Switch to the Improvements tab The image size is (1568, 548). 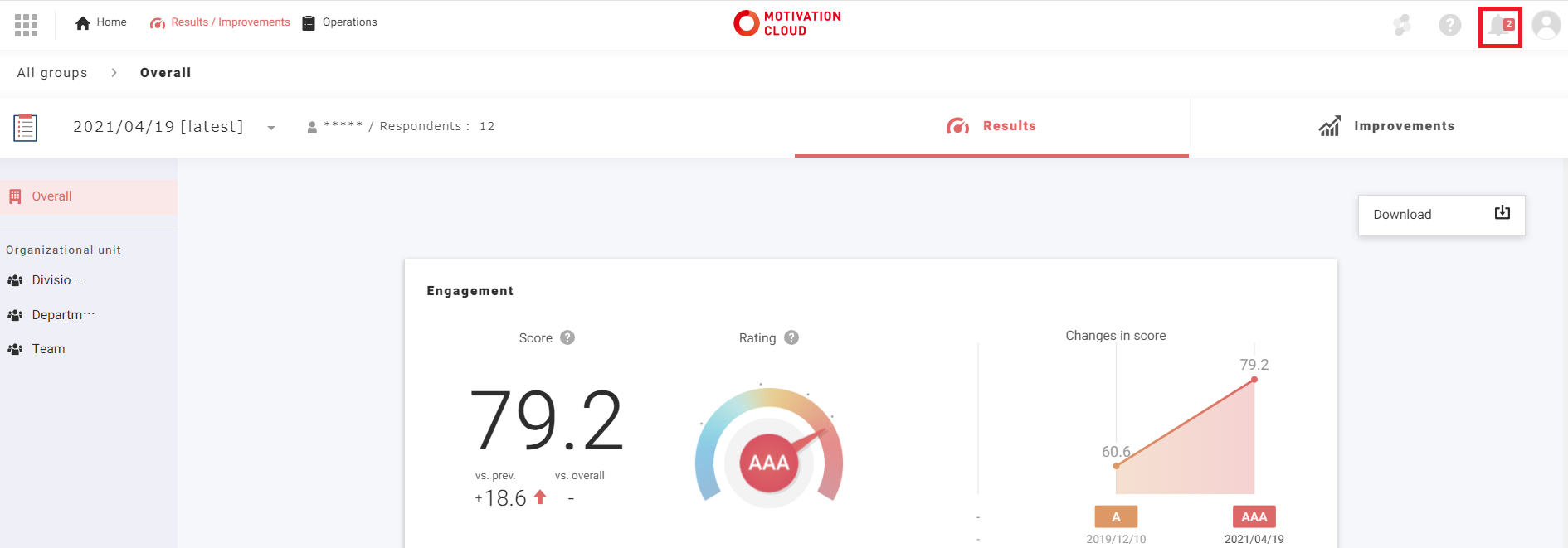click(1386, 126)
